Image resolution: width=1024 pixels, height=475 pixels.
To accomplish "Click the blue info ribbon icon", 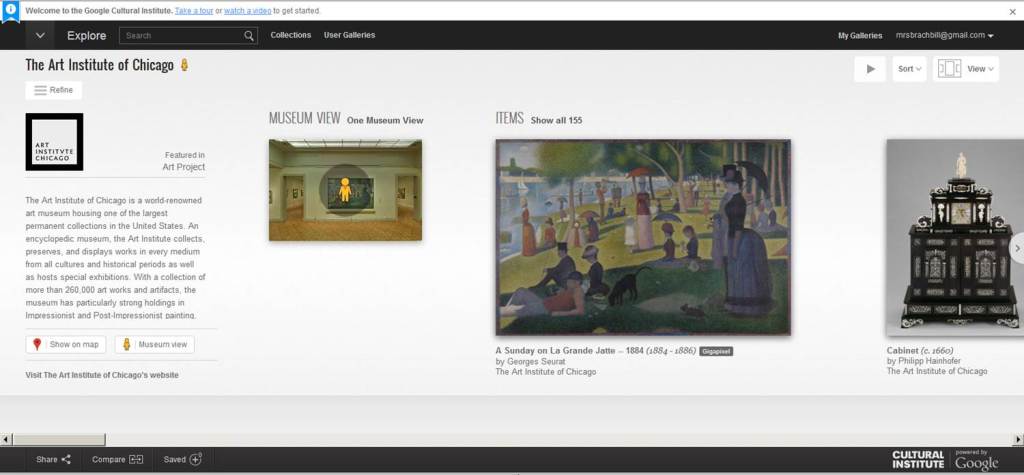I will point(10,11).
